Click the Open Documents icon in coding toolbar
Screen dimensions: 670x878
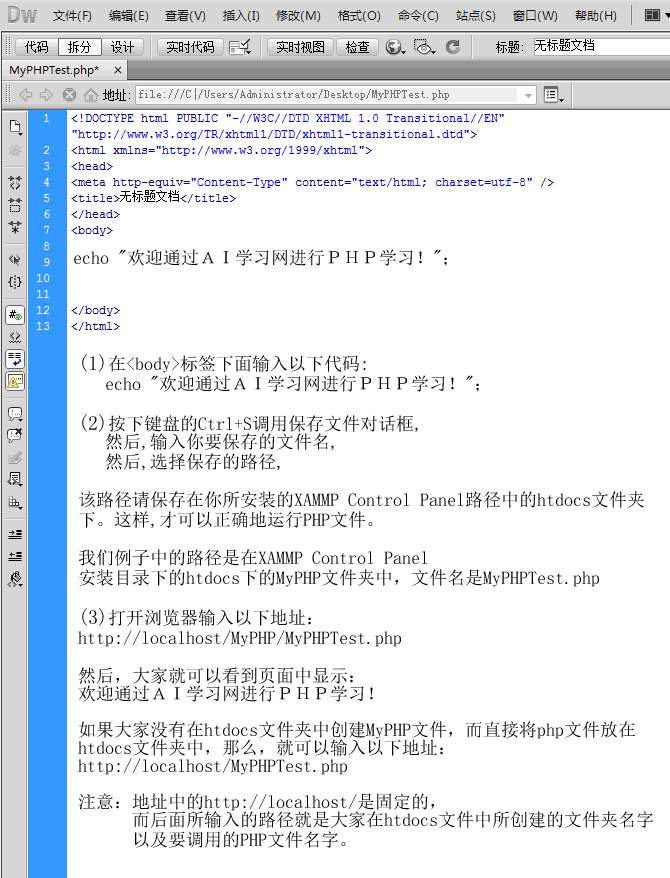click(15, 127)
